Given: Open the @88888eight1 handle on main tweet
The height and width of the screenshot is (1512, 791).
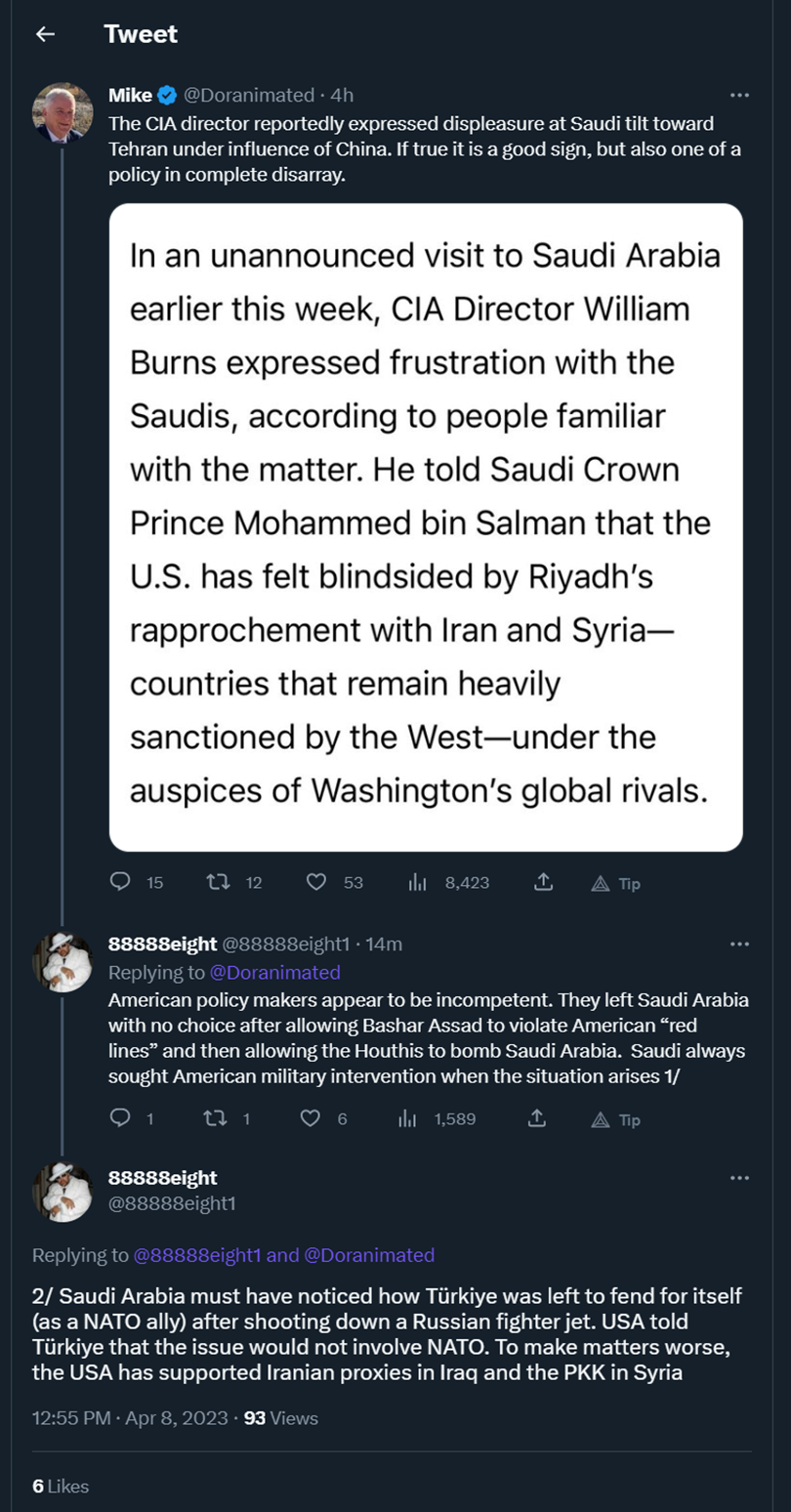Looking at the screenshot, I should click(x=172, y=1204).
